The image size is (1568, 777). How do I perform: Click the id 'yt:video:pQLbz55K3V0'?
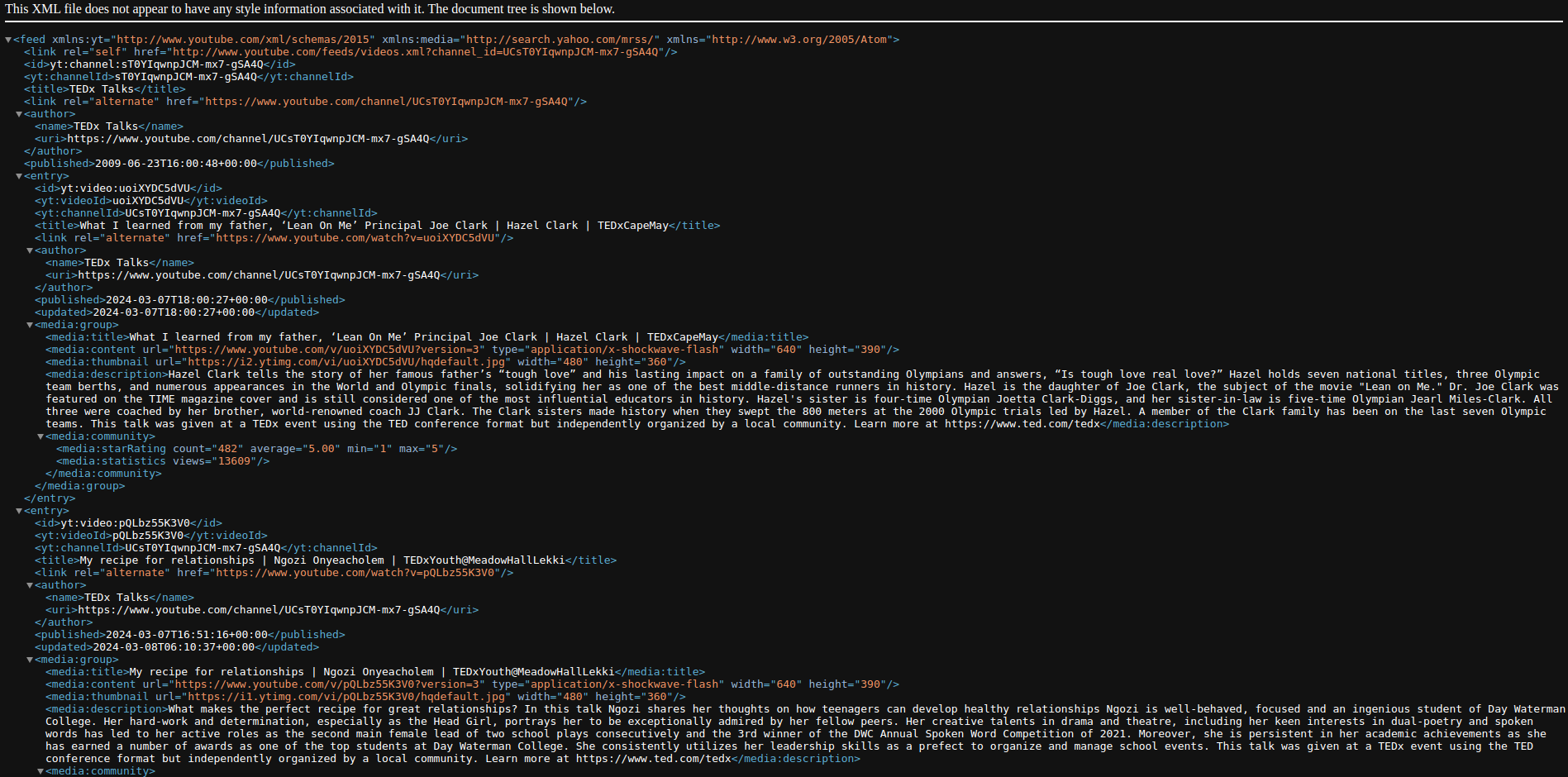(126, 523)
